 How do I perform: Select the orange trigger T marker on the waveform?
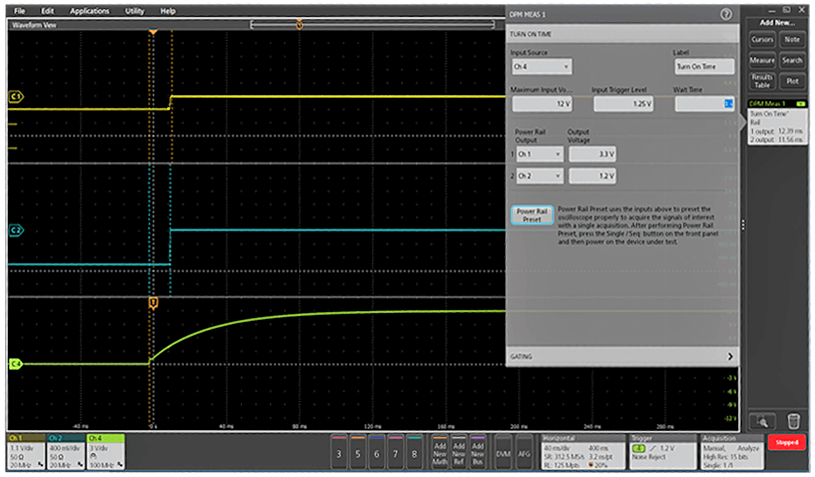point(153,302)
